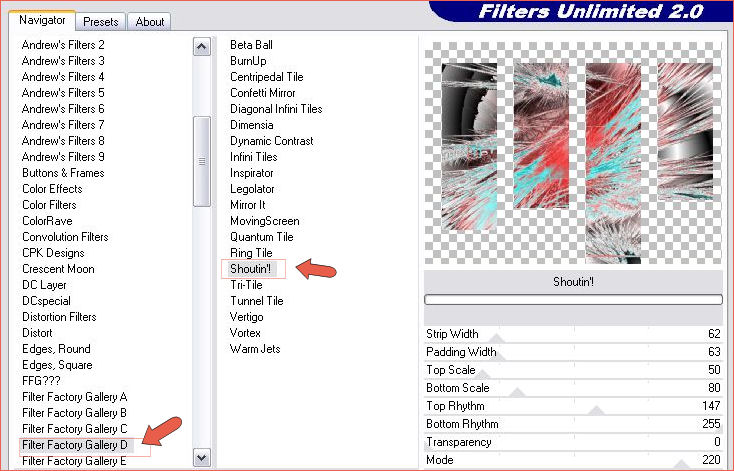
Task: Select Filter Factory Gallery D category
Action: (x=75, y=445)
